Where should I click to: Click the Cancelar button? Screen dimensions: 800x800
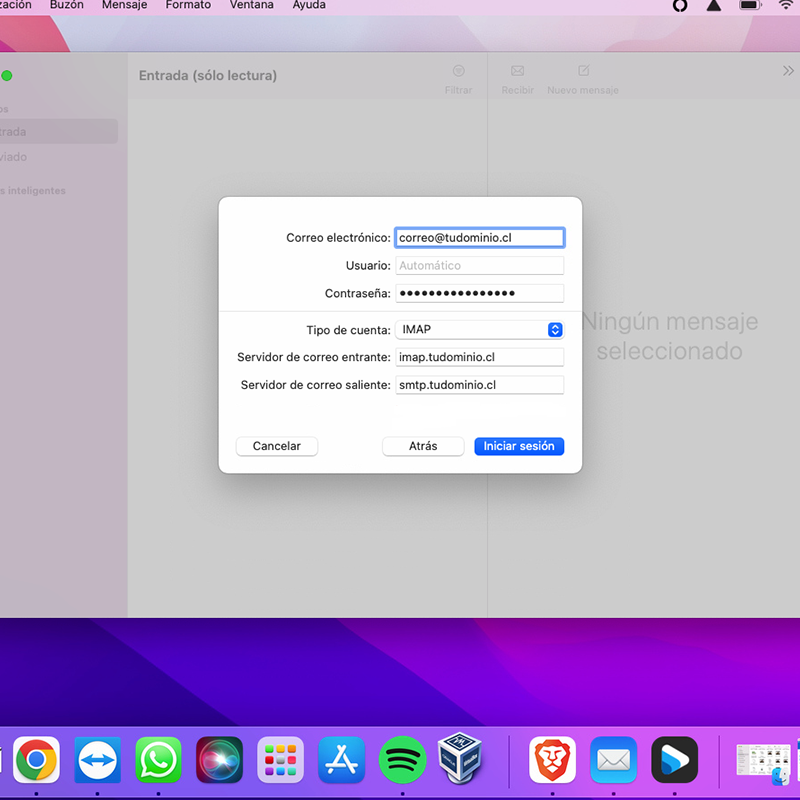point(276,446)
